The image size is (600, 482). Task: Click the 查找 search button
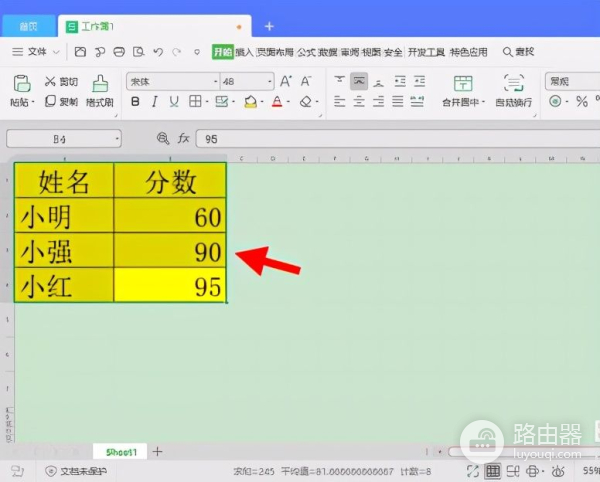pos(519,52)
